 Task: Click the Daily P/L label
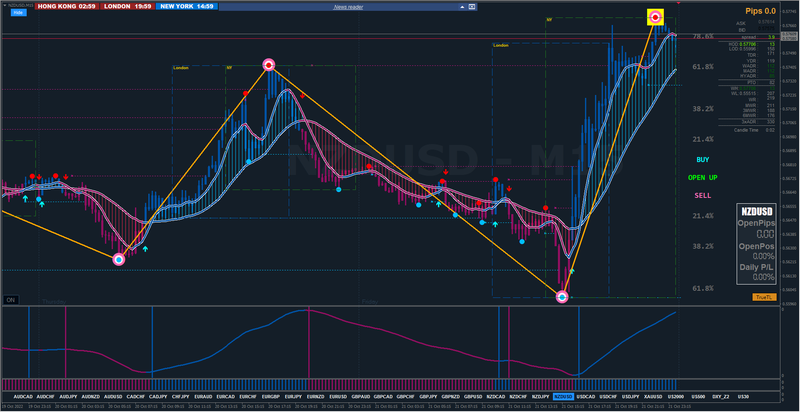(x=757, y=267)
